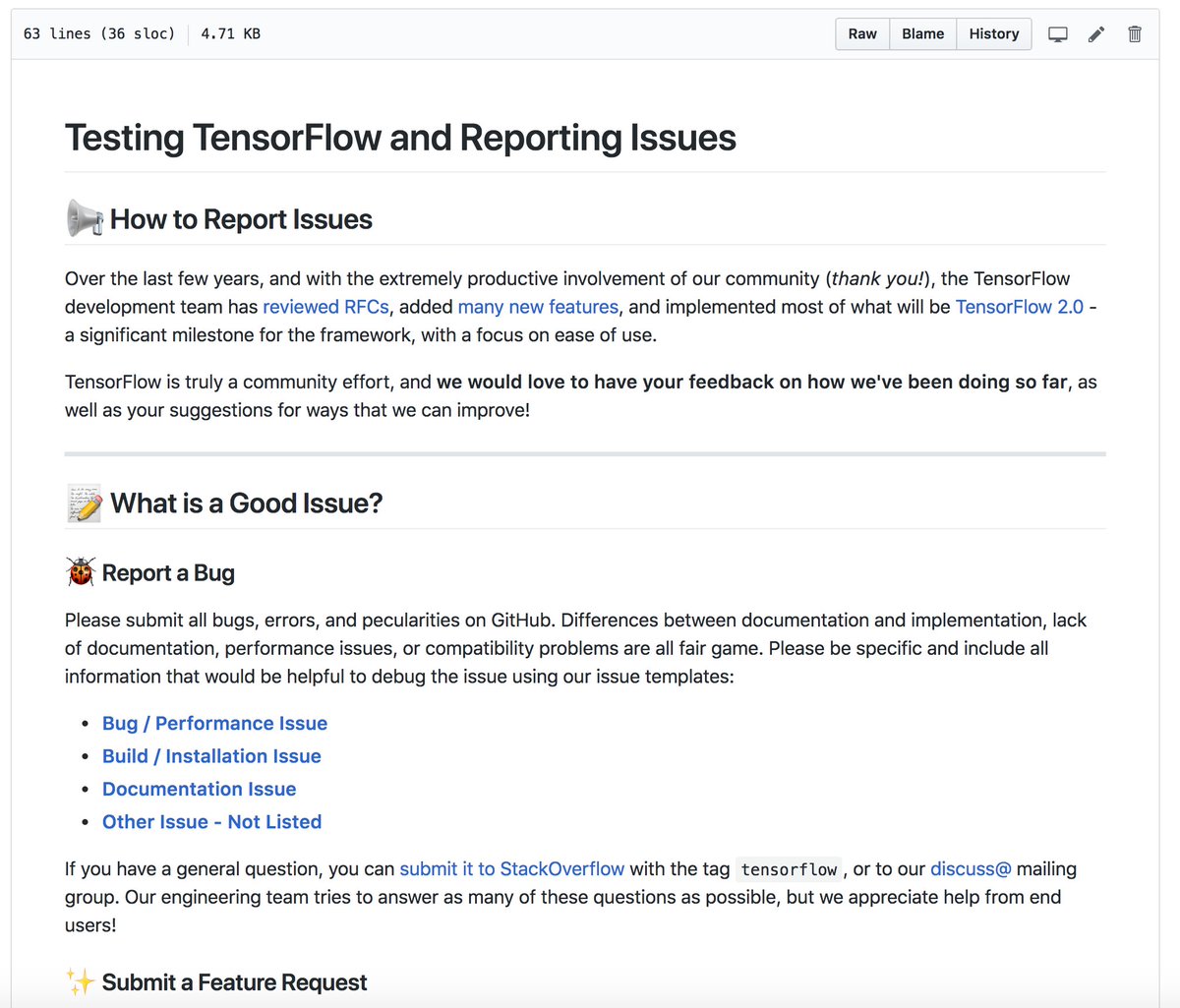Edit this file with pencil icon
Screen dimensions: 1180x1008
[1096, 34]
